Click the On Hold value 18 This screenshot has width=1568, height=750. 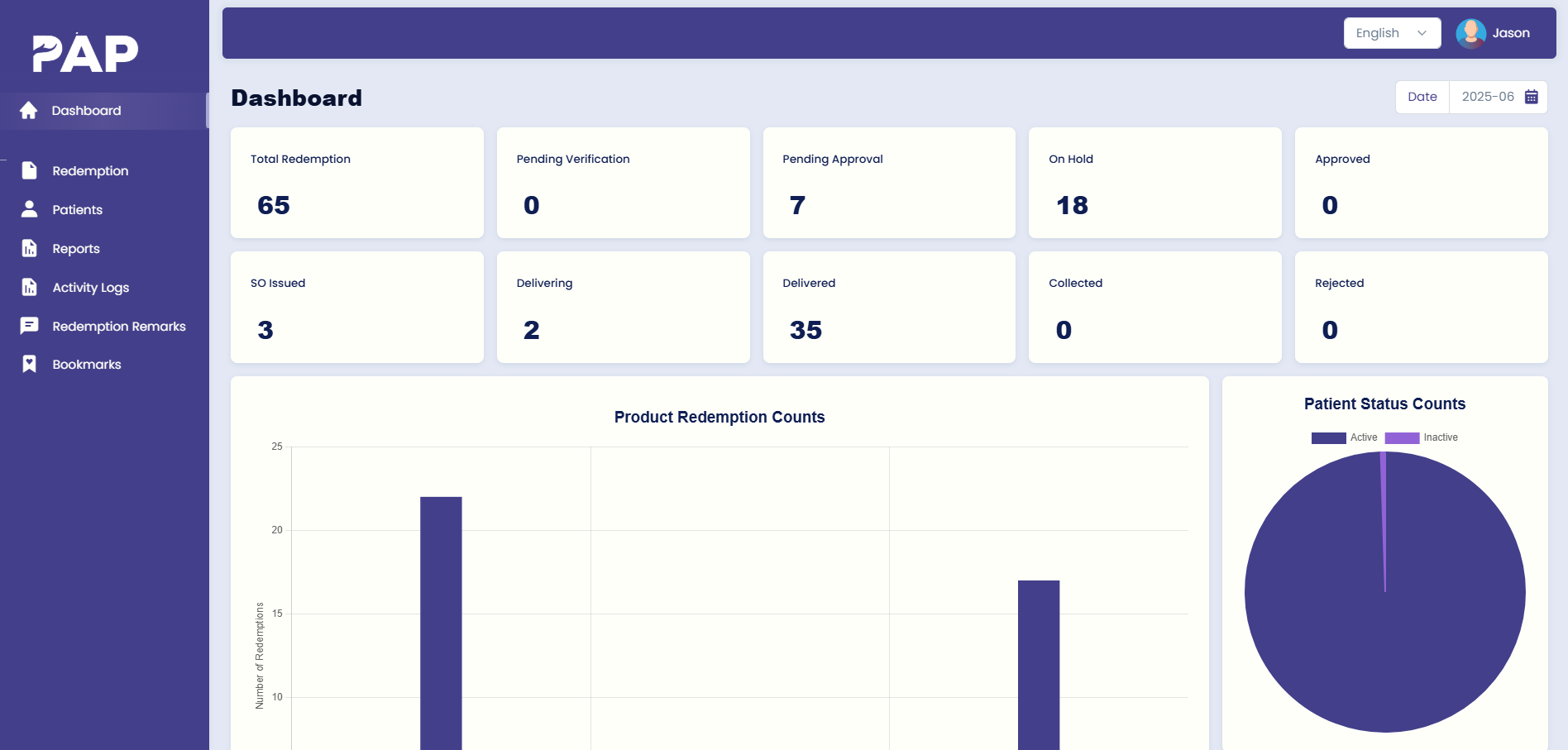[1073, 205]
